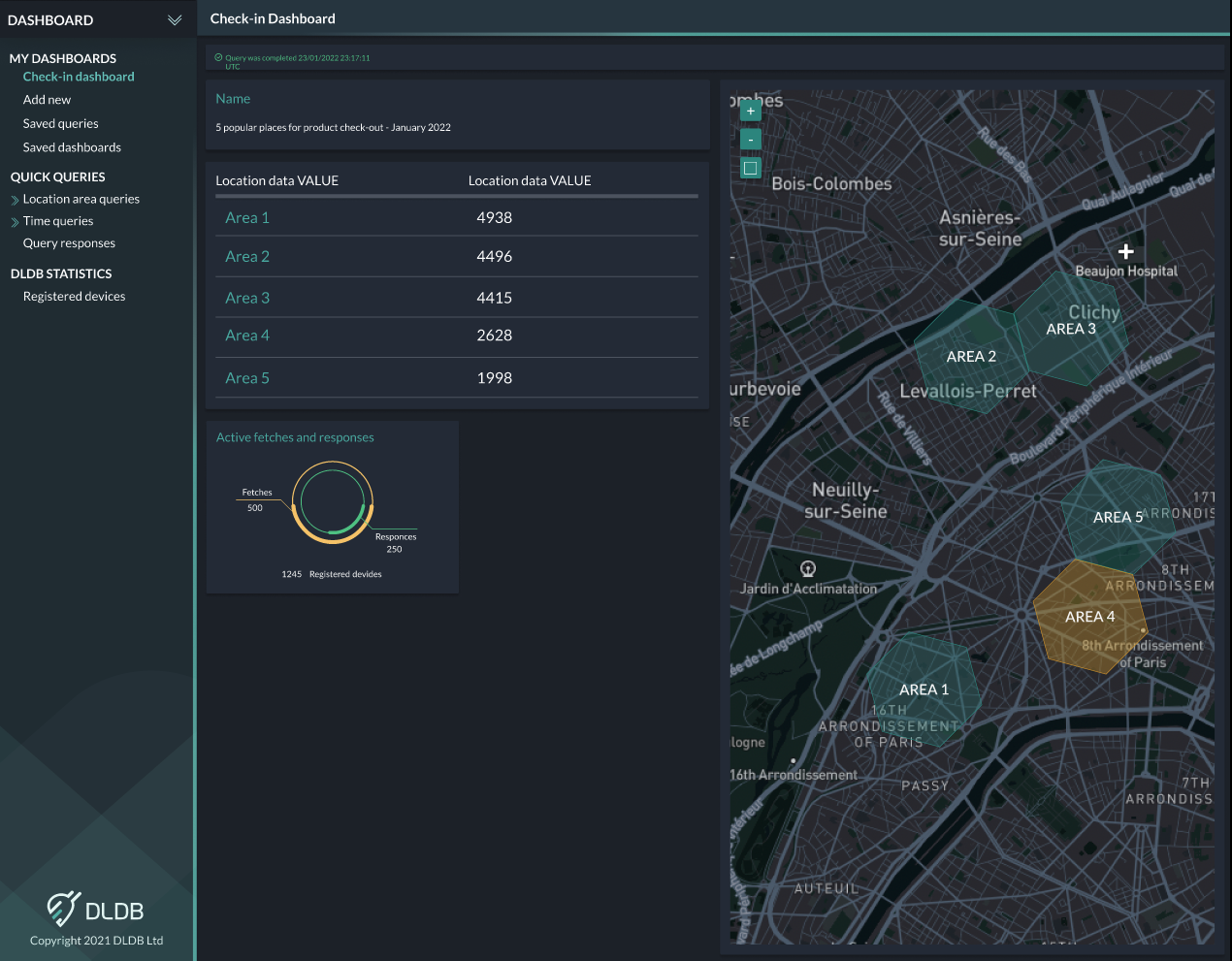Click Check-in Dashboard header title
This screenshot has height=961, width=1232.
tap(273, 18)
